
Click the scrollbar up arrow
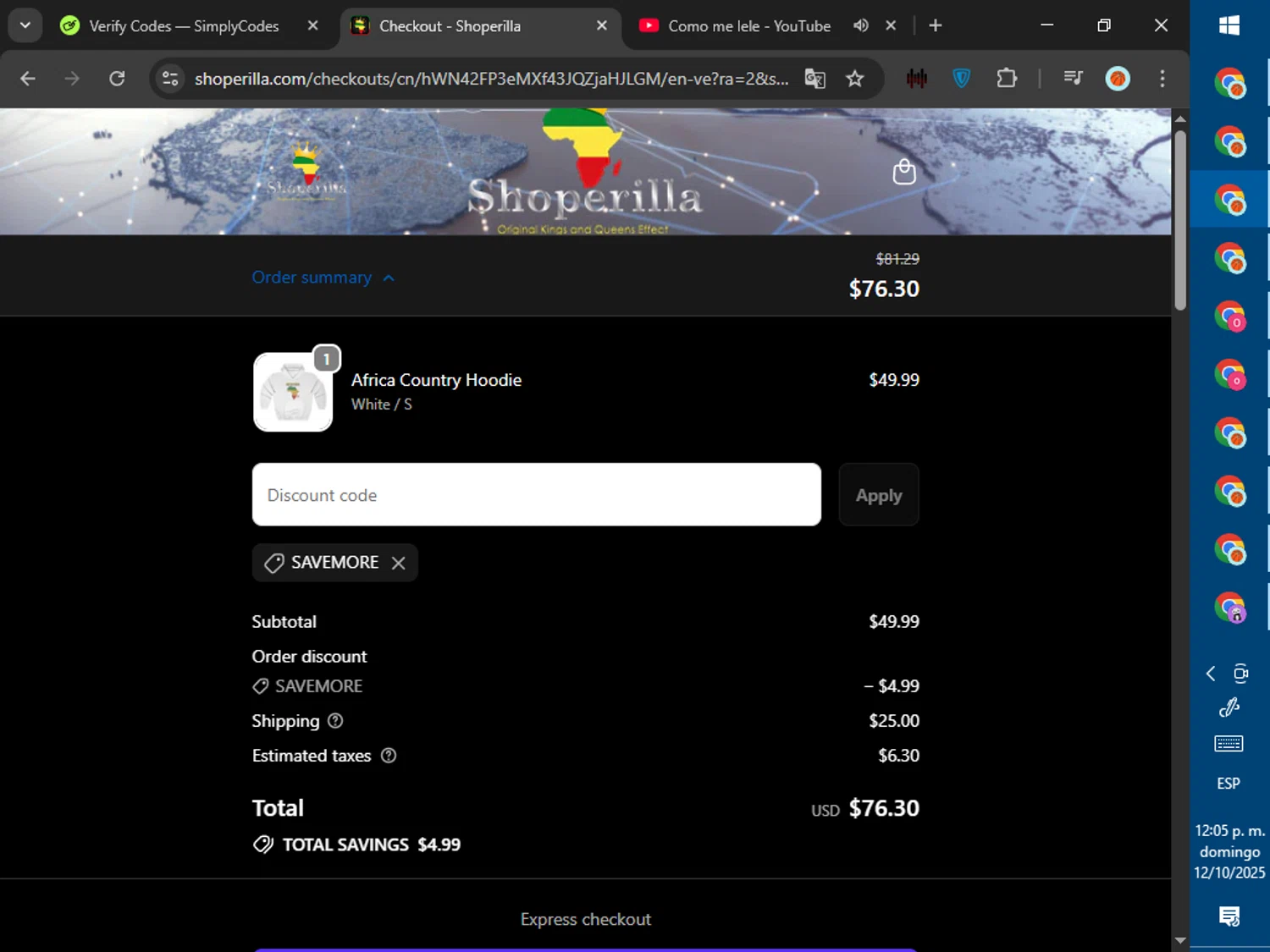click(x=1180, y=119)
